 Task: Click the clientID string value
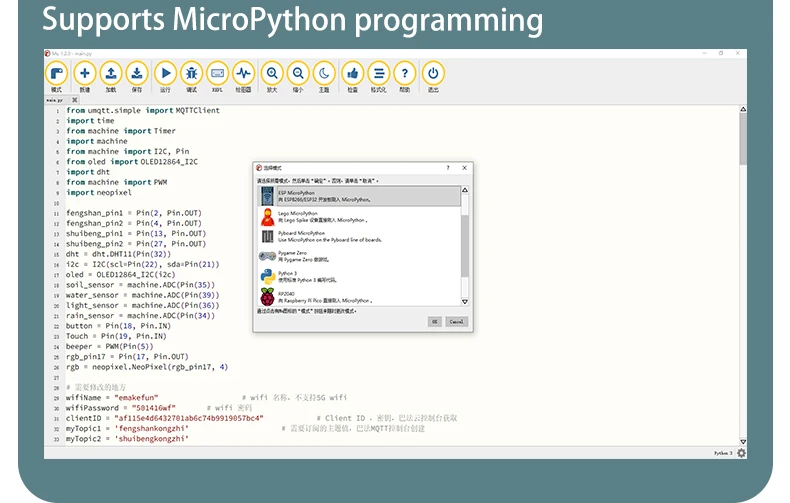point(189,418)
